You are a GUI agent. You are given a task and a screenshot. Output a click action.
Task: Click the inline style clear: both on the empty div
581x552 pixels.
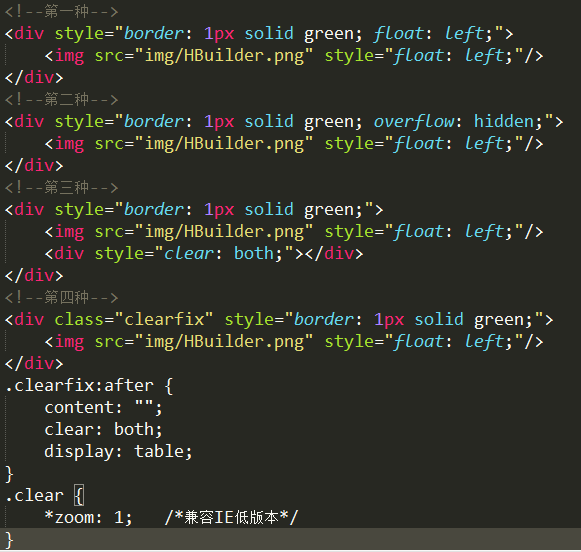219,254
